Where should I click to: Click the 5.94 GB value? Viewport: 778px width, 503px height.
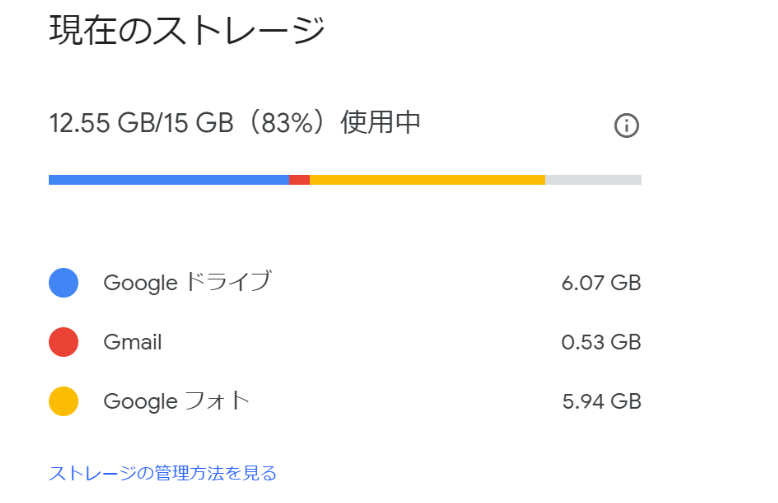[x=602, y=401]
